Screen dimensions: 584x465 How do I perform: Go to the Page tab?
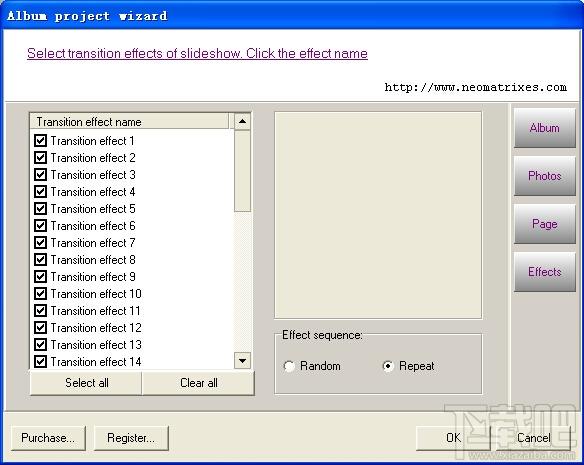click(x=545, y=224)
